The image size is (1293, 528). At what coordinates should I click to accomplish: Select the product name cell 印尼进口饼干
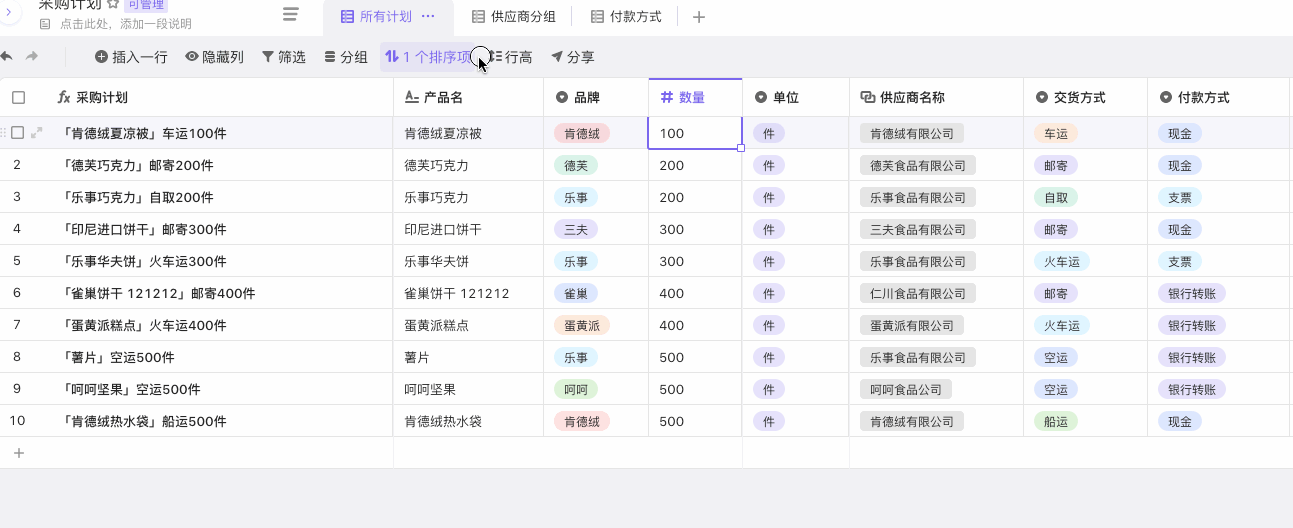[x=469, y=229]
